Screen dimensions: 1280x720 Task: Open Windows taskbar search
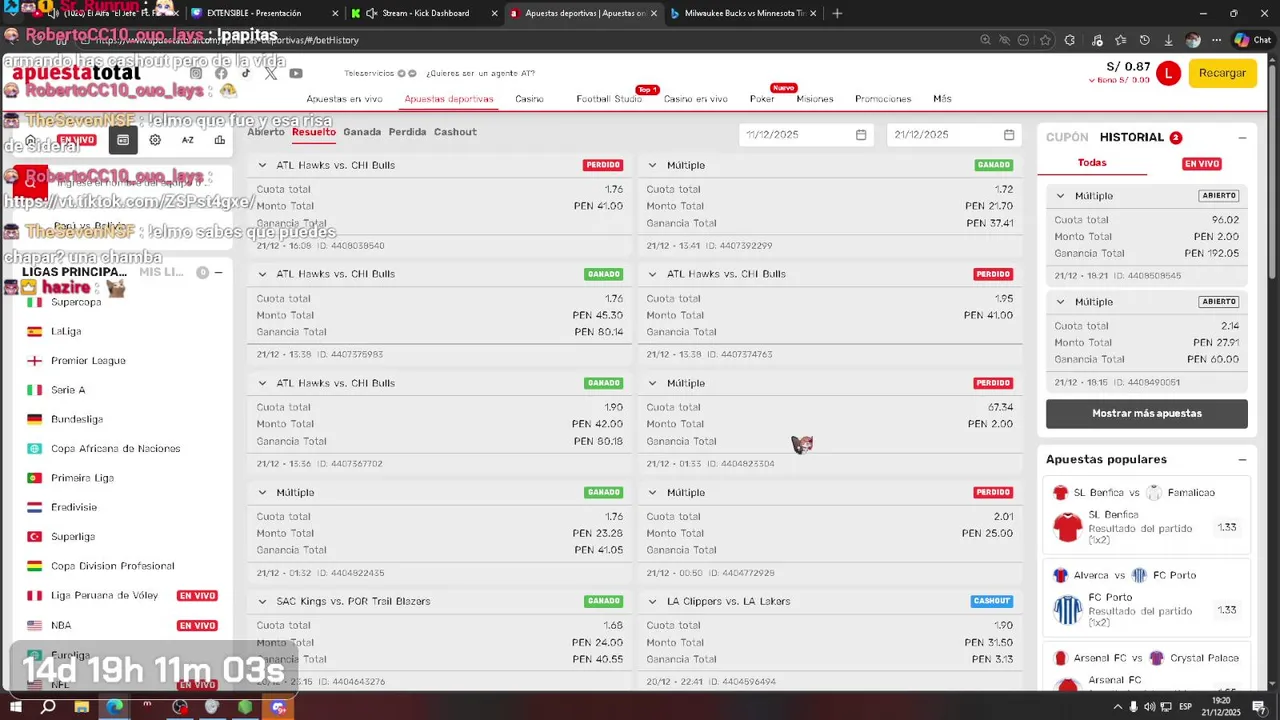[x=48, y=707]
